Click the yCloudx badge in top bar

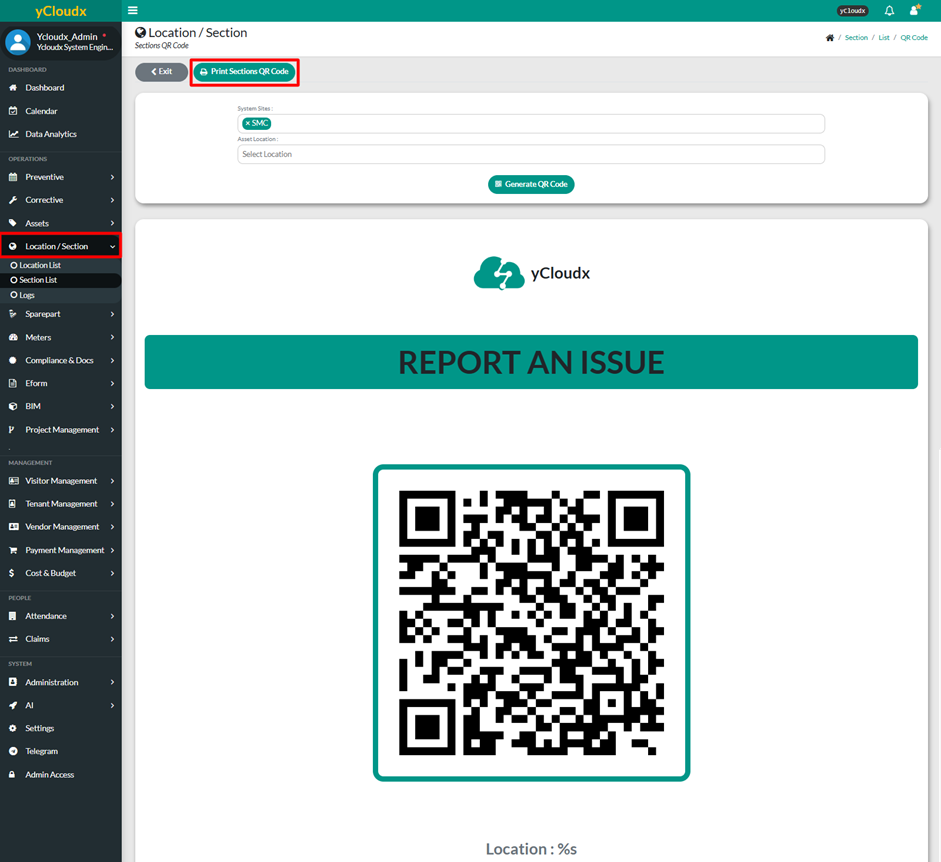[x=852, y=10]
